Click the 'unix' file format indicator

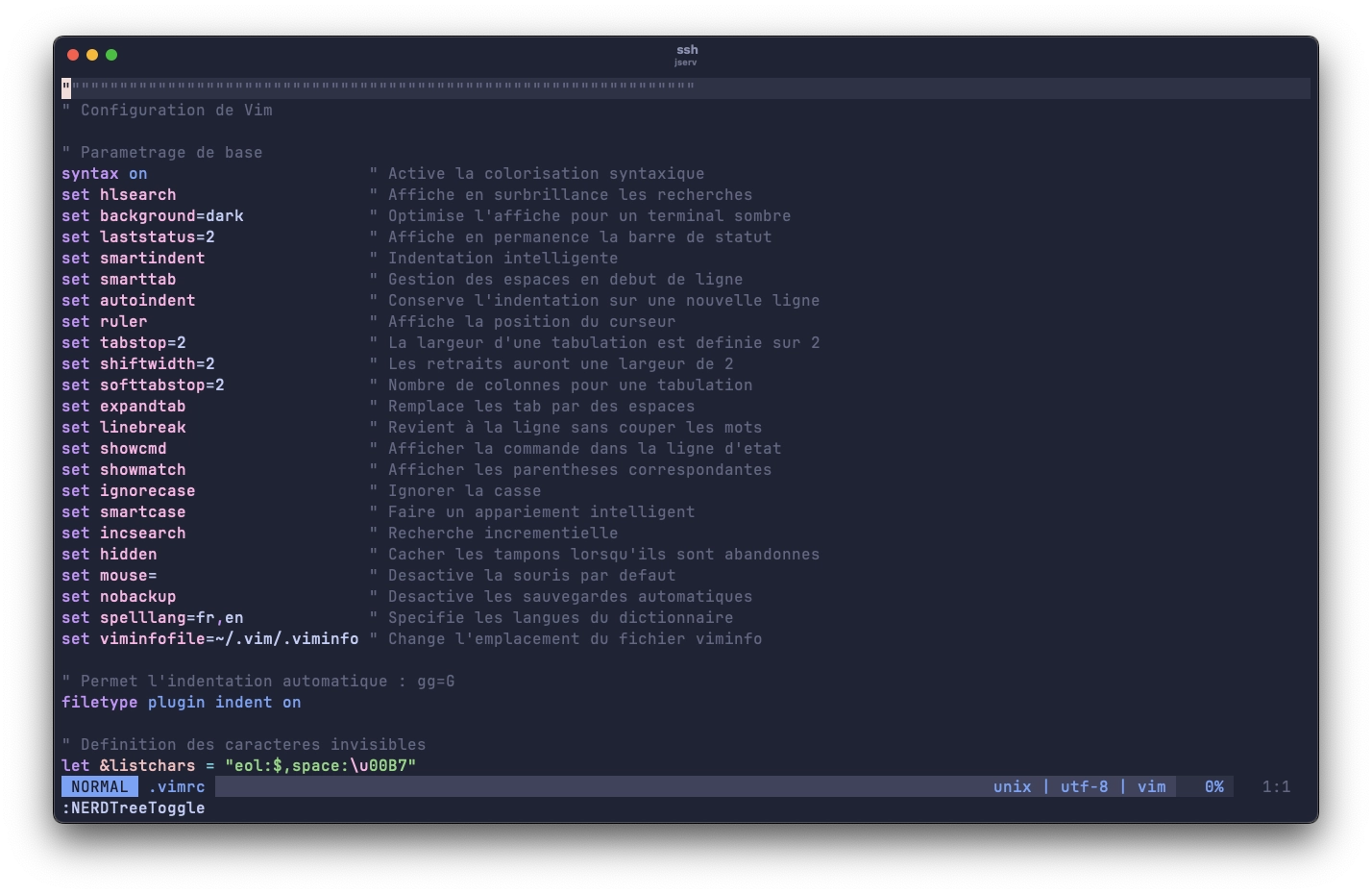point(1013,787)
